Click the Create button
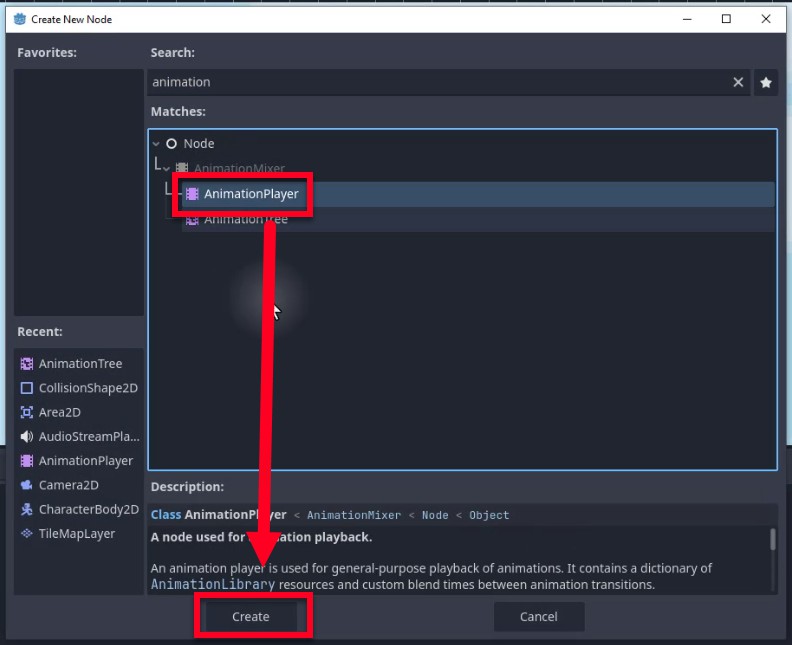 [251, 616]
